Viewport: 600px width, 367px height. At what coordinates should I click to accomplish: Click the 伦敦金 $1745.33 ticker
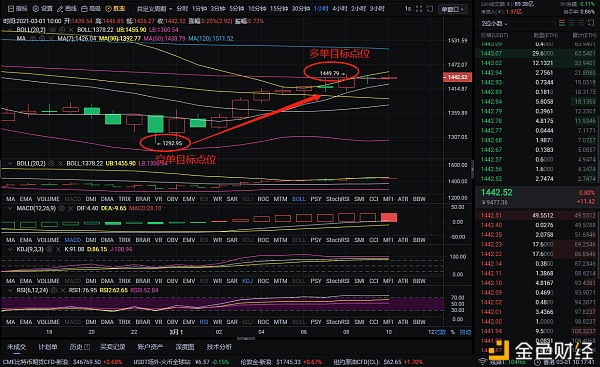tap(281, 362)
